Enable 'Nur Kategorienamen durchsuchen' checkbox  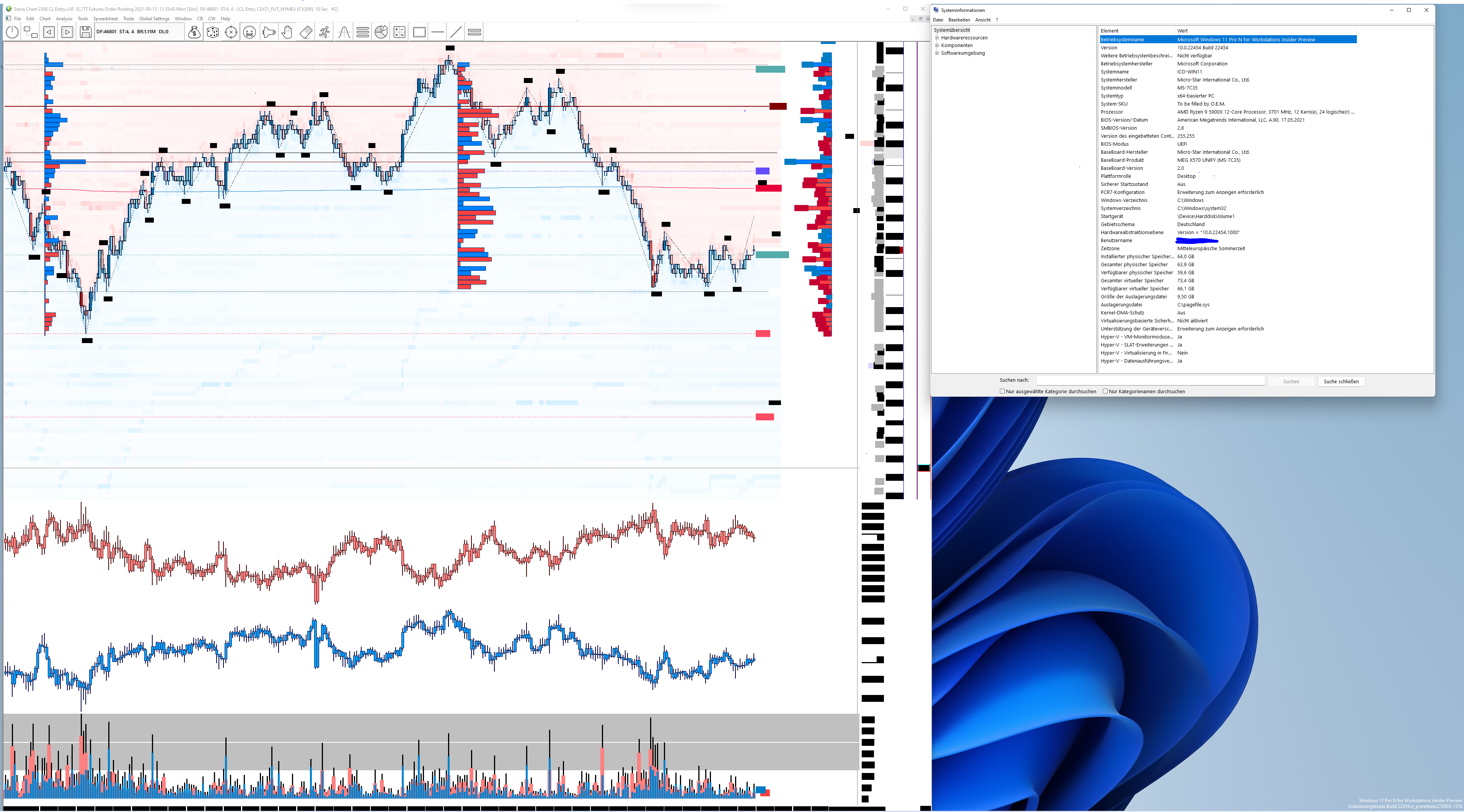point(1105,391)
